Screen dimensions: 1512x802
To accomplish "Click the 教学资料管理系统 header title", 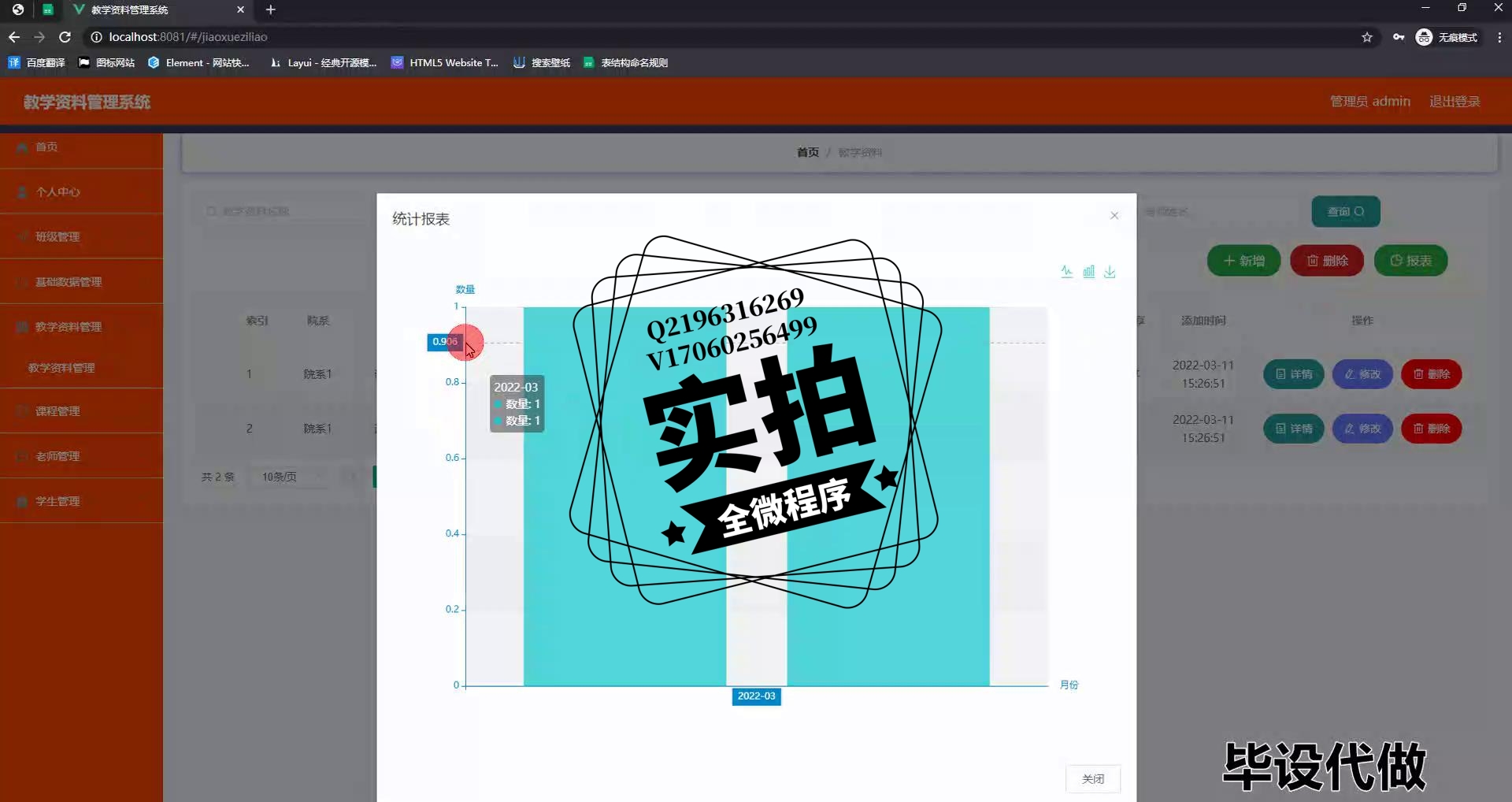I will click(x=87, y=102).
